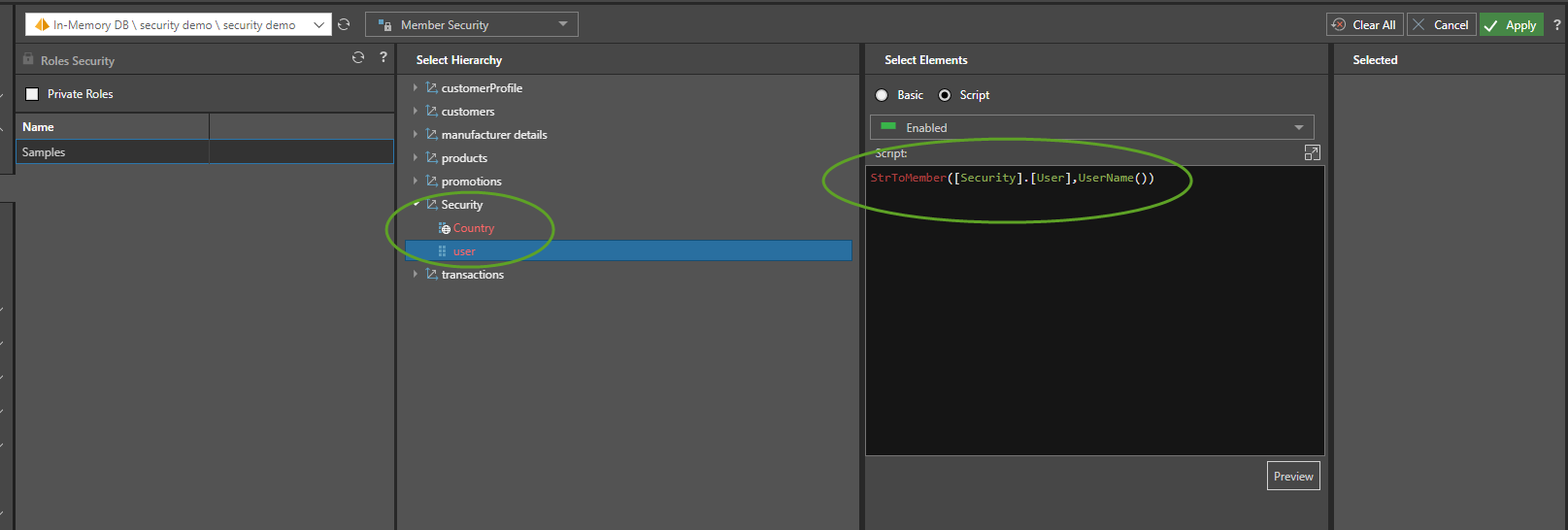Open help at top right corner
Screen dimensions: 1568x530
pos(1557,24)
